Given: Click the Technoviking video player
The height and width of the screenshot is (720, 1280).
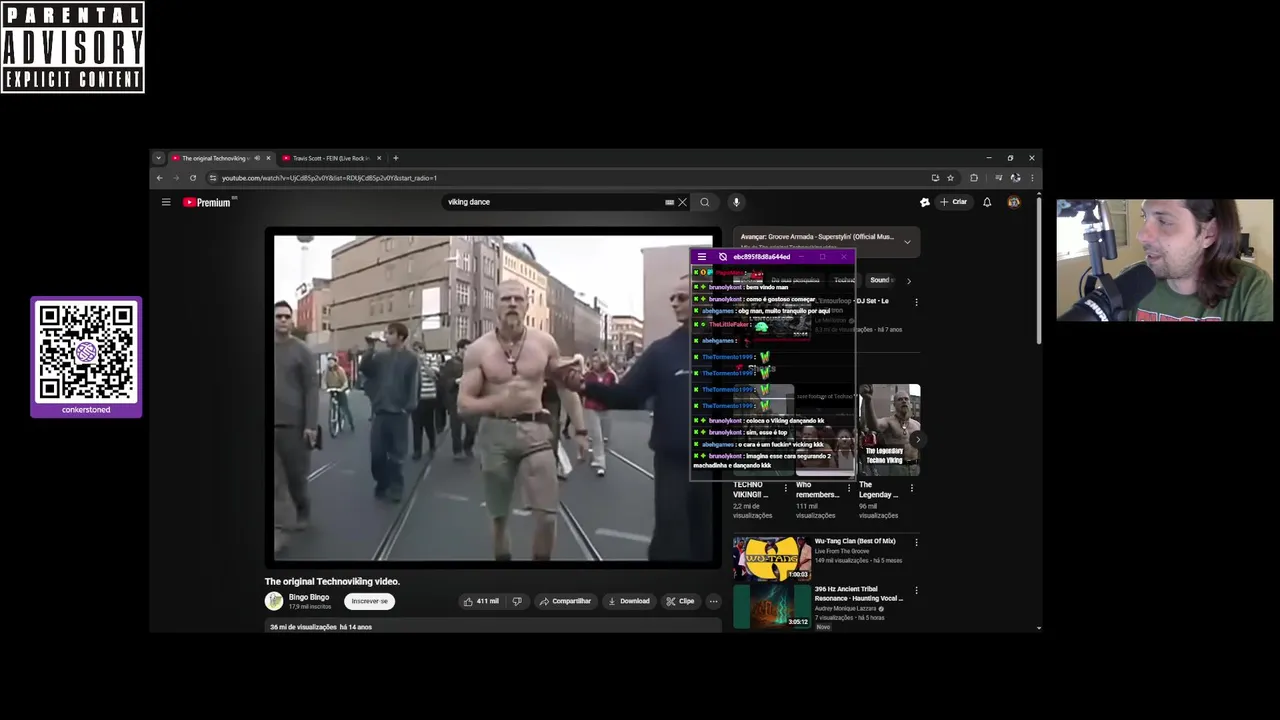Looking at the screenshot, I should tap(493, 398).
